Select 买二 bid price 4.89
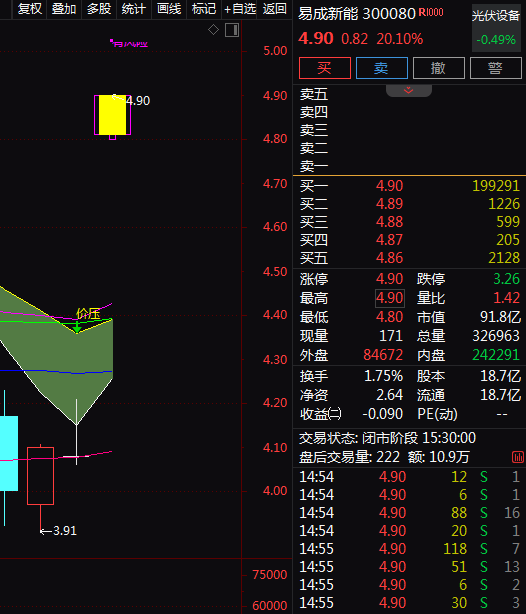This screenshot has width=526, height=614. pos(389,204)
